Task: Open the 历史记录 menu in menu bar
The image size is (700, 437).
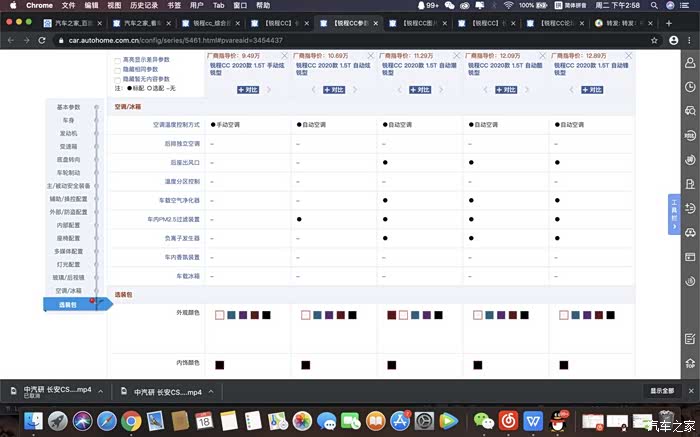Action: tap(145, 5)
